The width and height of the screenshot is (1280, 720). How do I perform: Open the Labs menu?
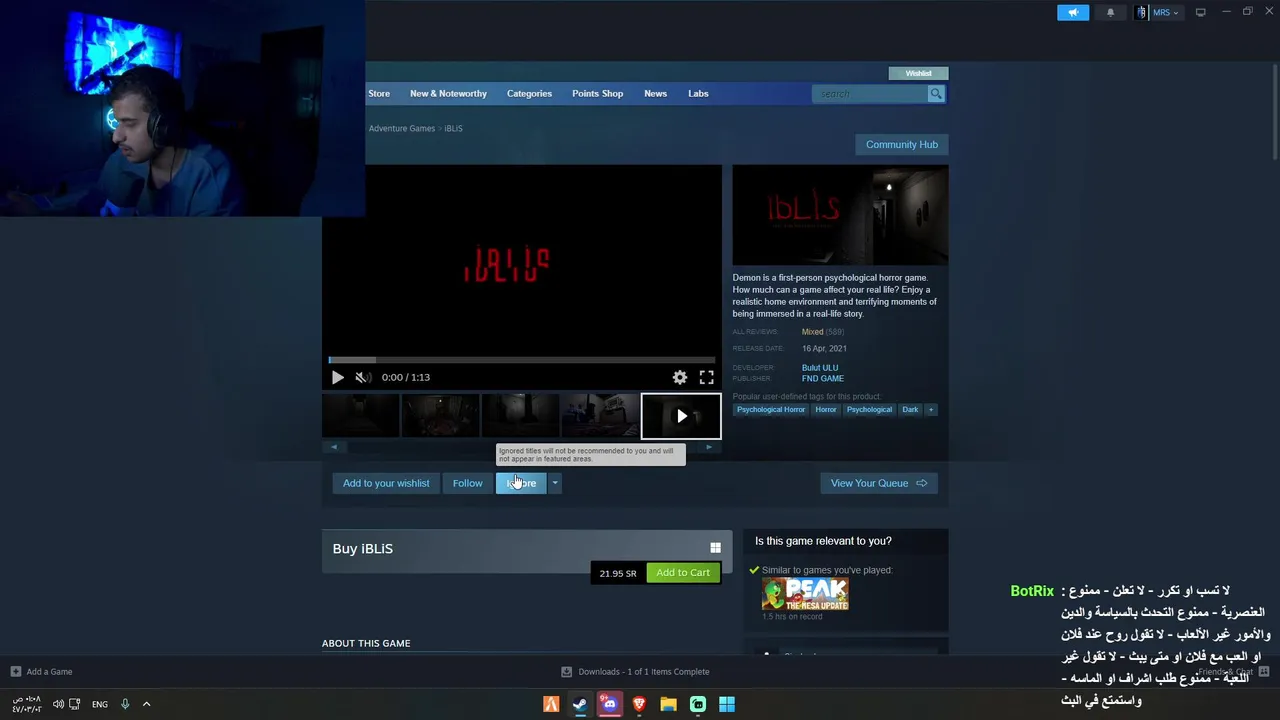point(698,93)
